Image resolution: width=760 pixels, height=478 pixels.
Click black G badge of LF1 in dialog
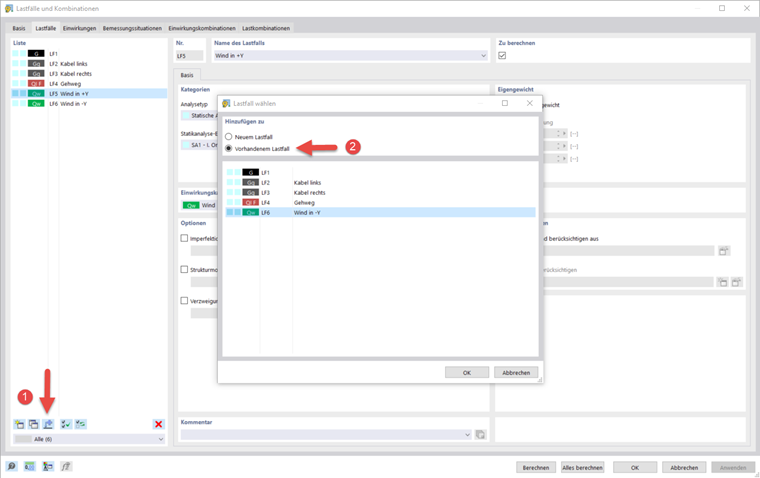[x=251, y=172]
